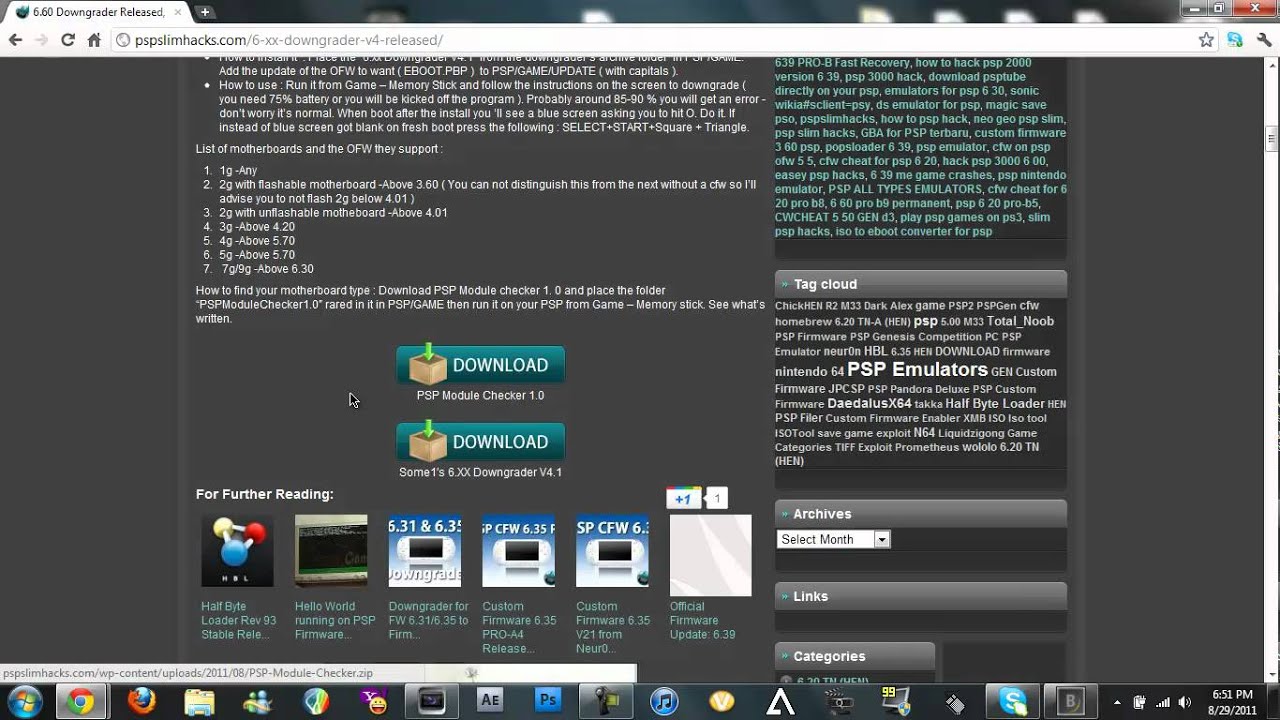Open Half Byte Loader Rev 93 thumbnail
The width and height of the screenshot is (1280, 720).
tap(237, 551)
